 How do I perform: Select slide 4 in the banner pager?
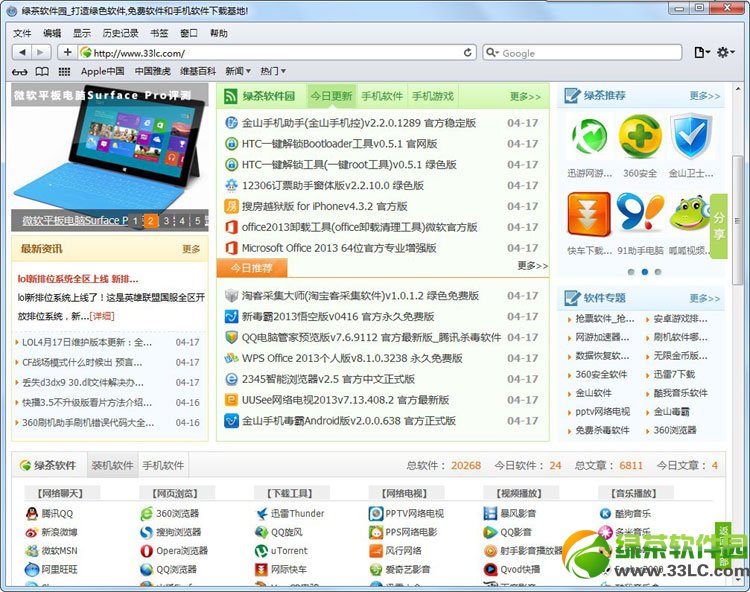coord(182,221)
